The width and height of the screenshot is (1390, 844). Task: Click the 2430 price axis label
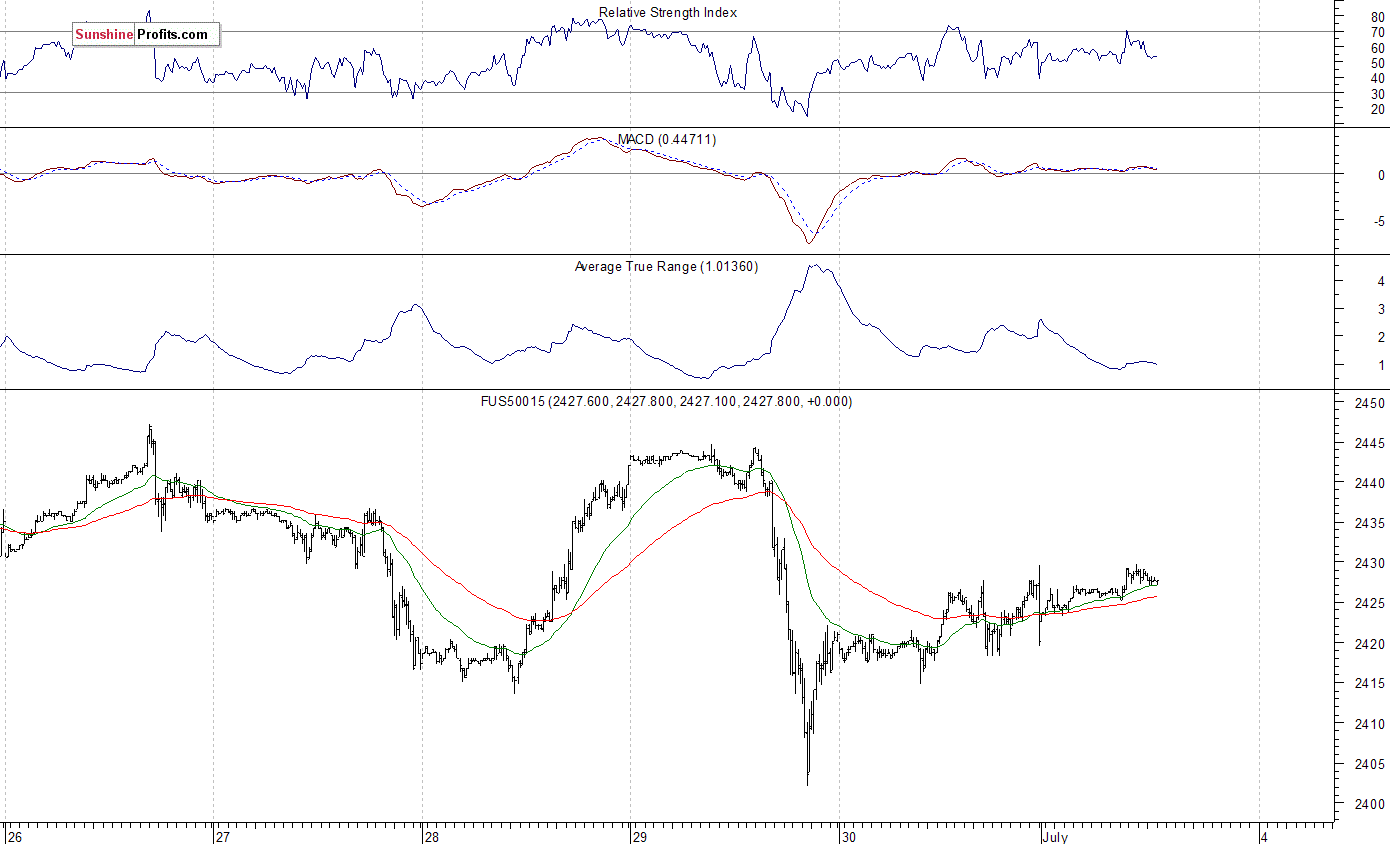tap(1370, 563)
